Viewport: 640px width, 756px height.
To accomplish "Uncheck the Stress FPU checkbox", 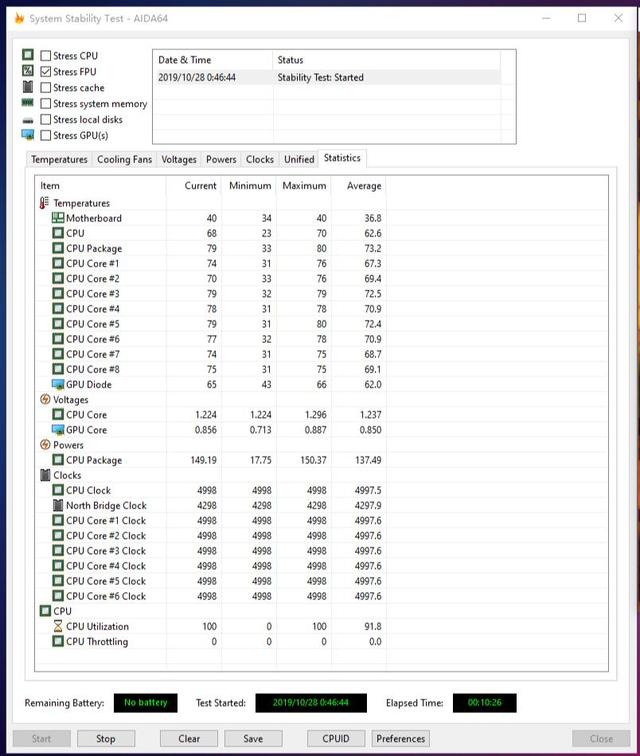I will (x=46, y=72).
